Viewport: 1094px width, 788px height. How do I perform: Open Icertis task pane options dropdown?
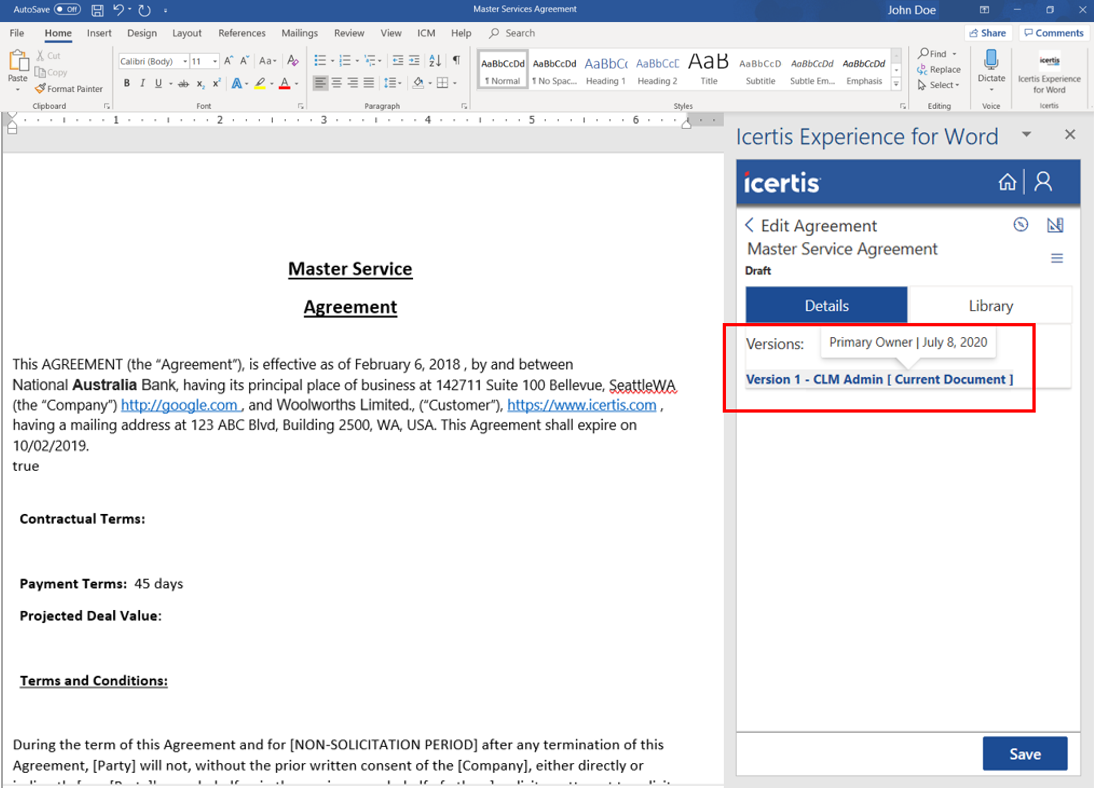tap(1026, 134)
